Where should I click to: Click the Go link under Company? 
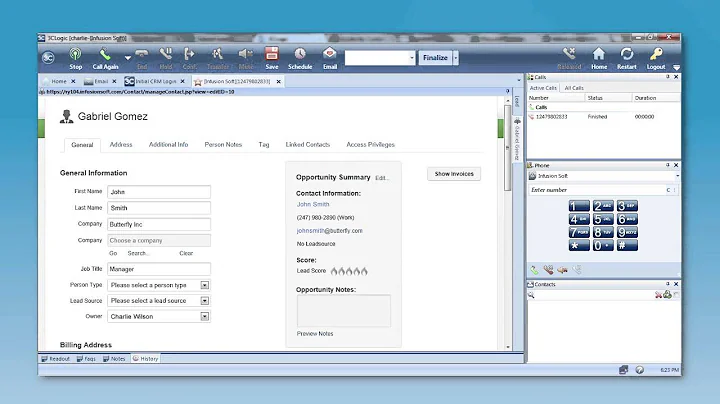click(x=113, y=253)
